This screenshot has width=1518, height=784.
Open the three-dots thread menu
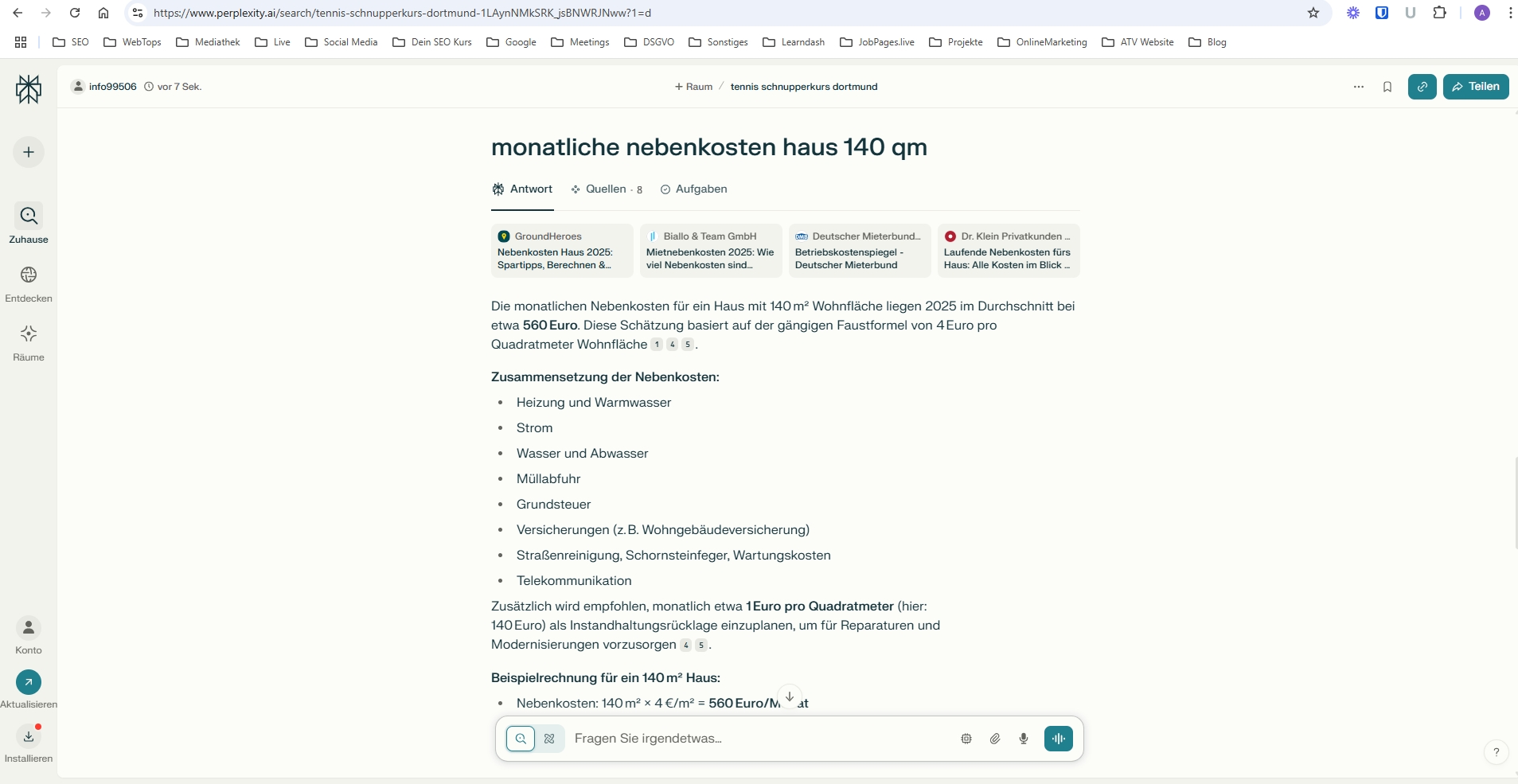click(x=1358, y=87)
